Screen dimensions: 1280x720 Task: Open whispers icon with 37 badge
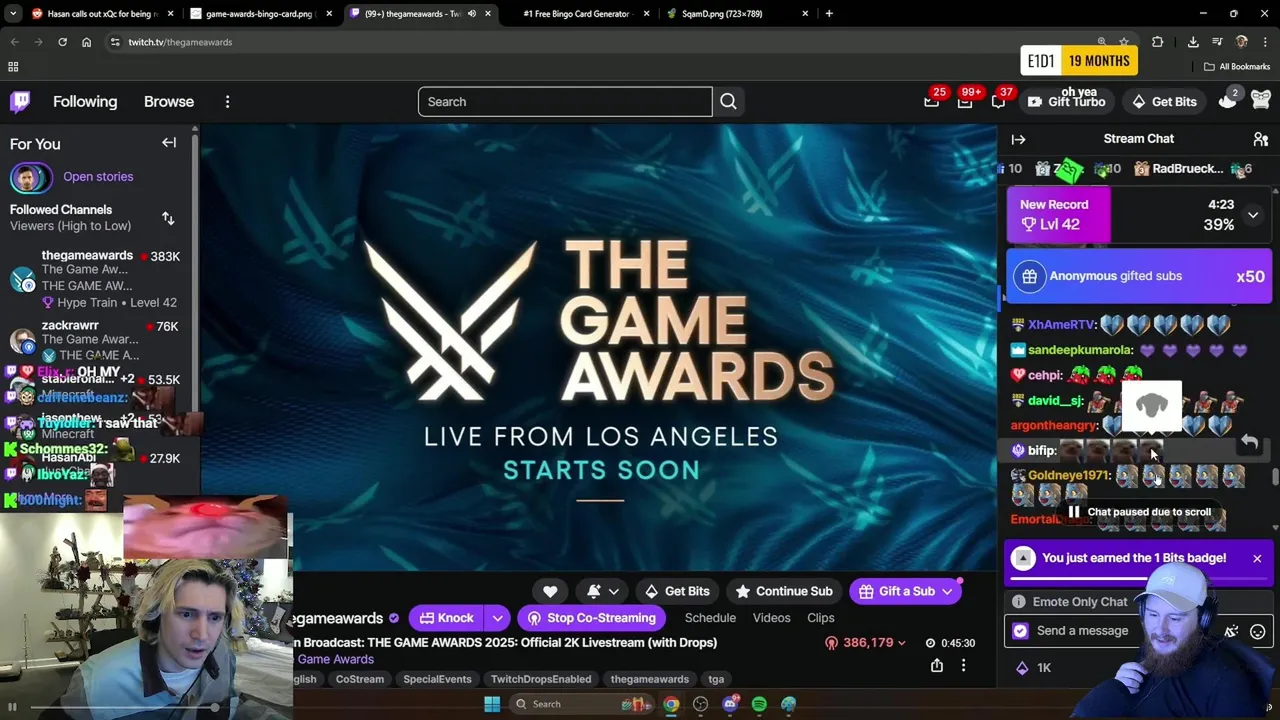point(998,101)
